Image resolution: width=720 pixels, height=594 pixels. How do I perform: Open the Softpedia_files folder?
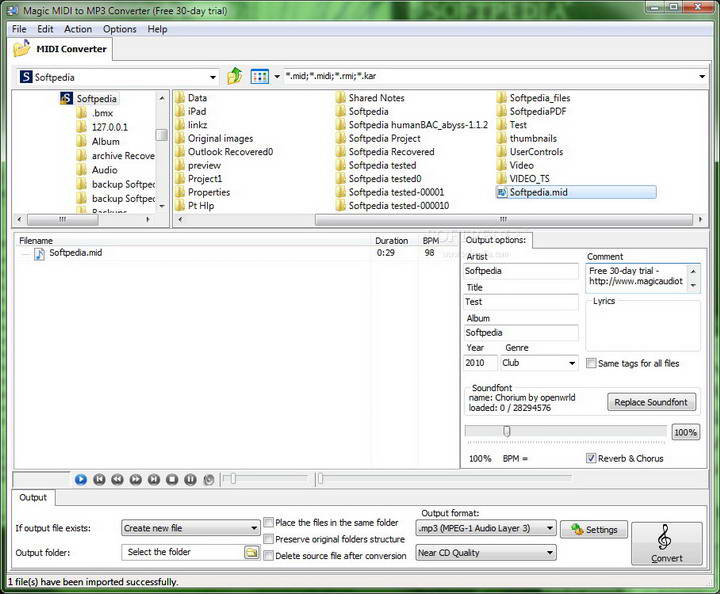pos(534,98)
